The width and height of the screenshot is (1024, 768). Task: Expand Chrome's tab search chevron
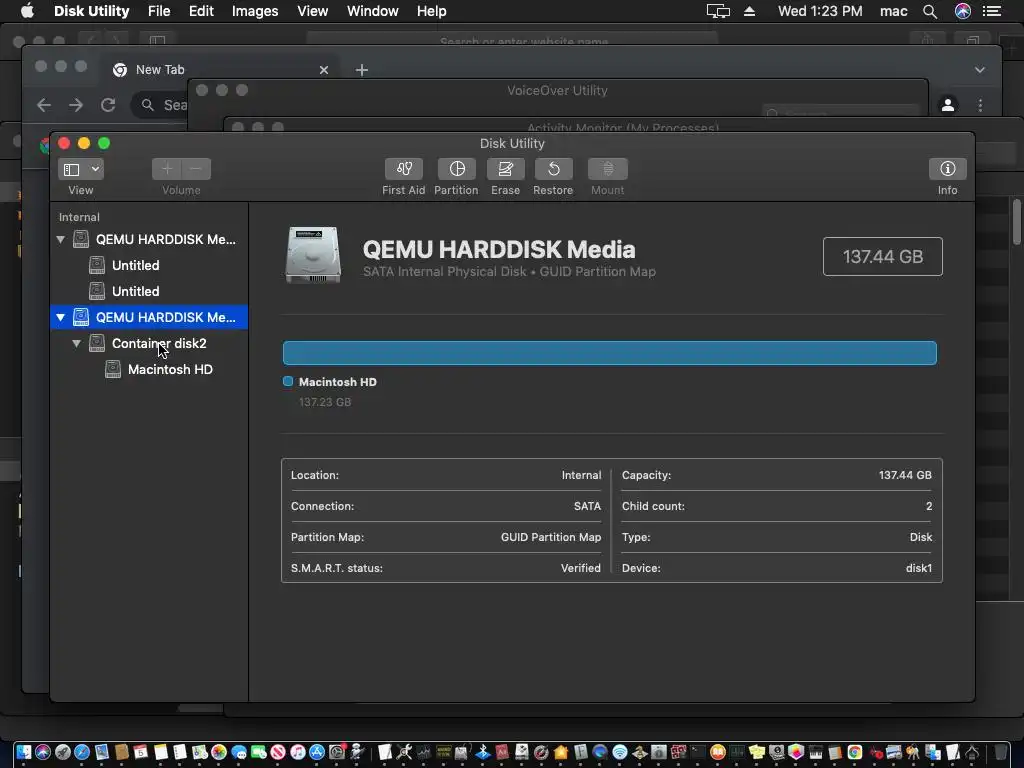[x=980, y=70]
